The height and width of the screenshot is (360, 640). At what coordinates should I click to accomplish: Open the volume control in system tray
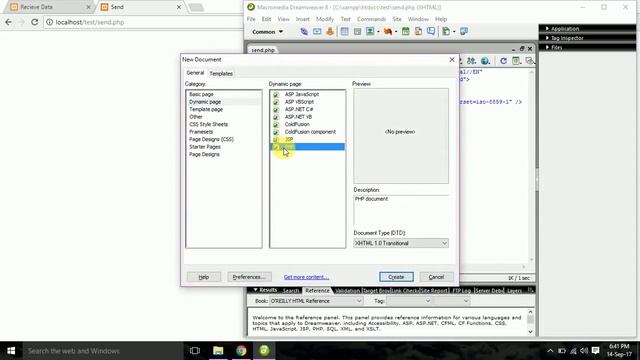coord(584,351)
